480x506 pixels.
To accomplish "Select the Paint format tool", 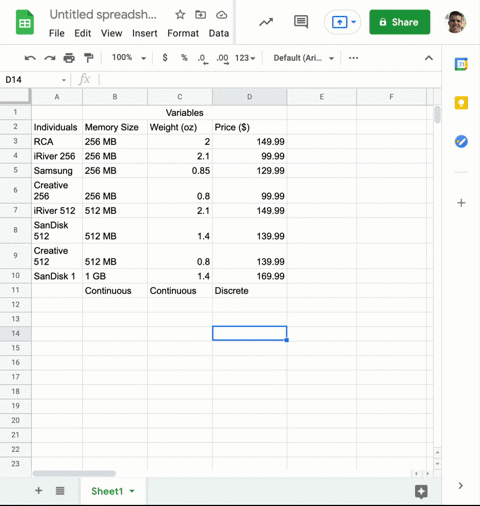I will pos(88,58).
